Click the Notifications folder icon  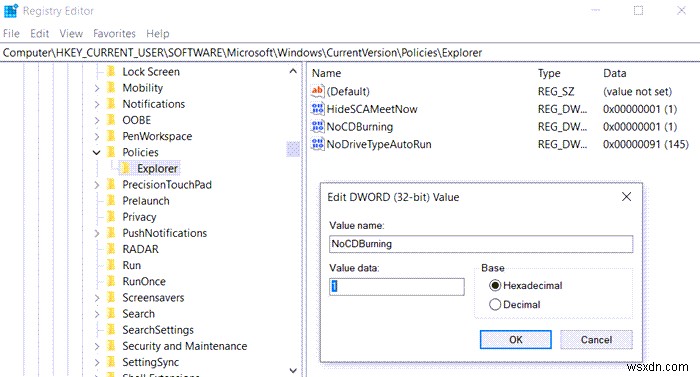[x=111, y=104]
